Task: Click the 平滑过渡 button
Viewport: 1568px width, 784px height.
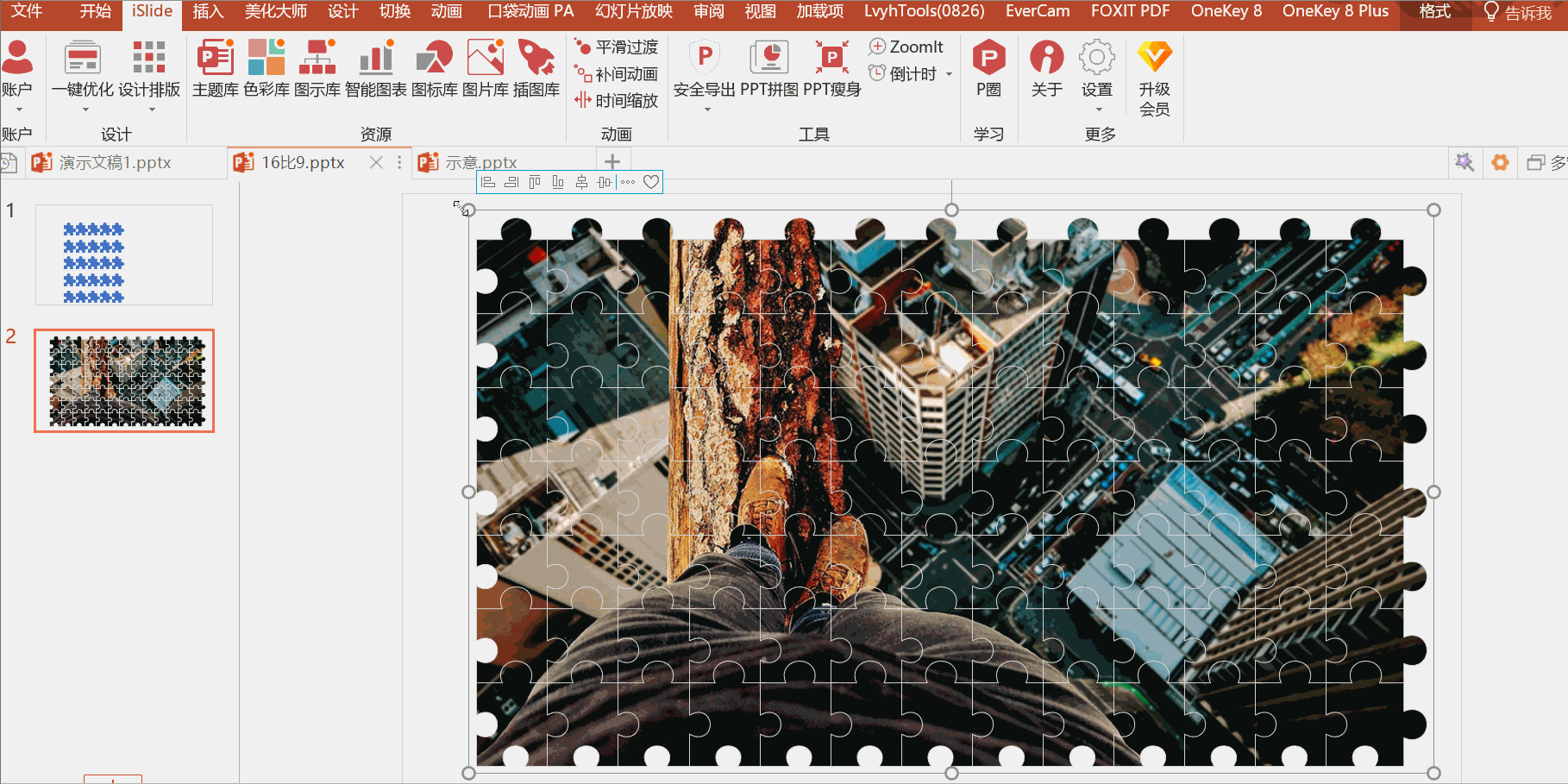Action: 616,47
